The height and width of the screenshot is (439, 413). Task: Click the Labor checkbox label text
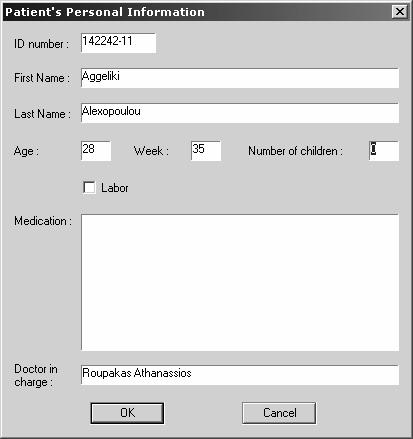pos(115,188)
